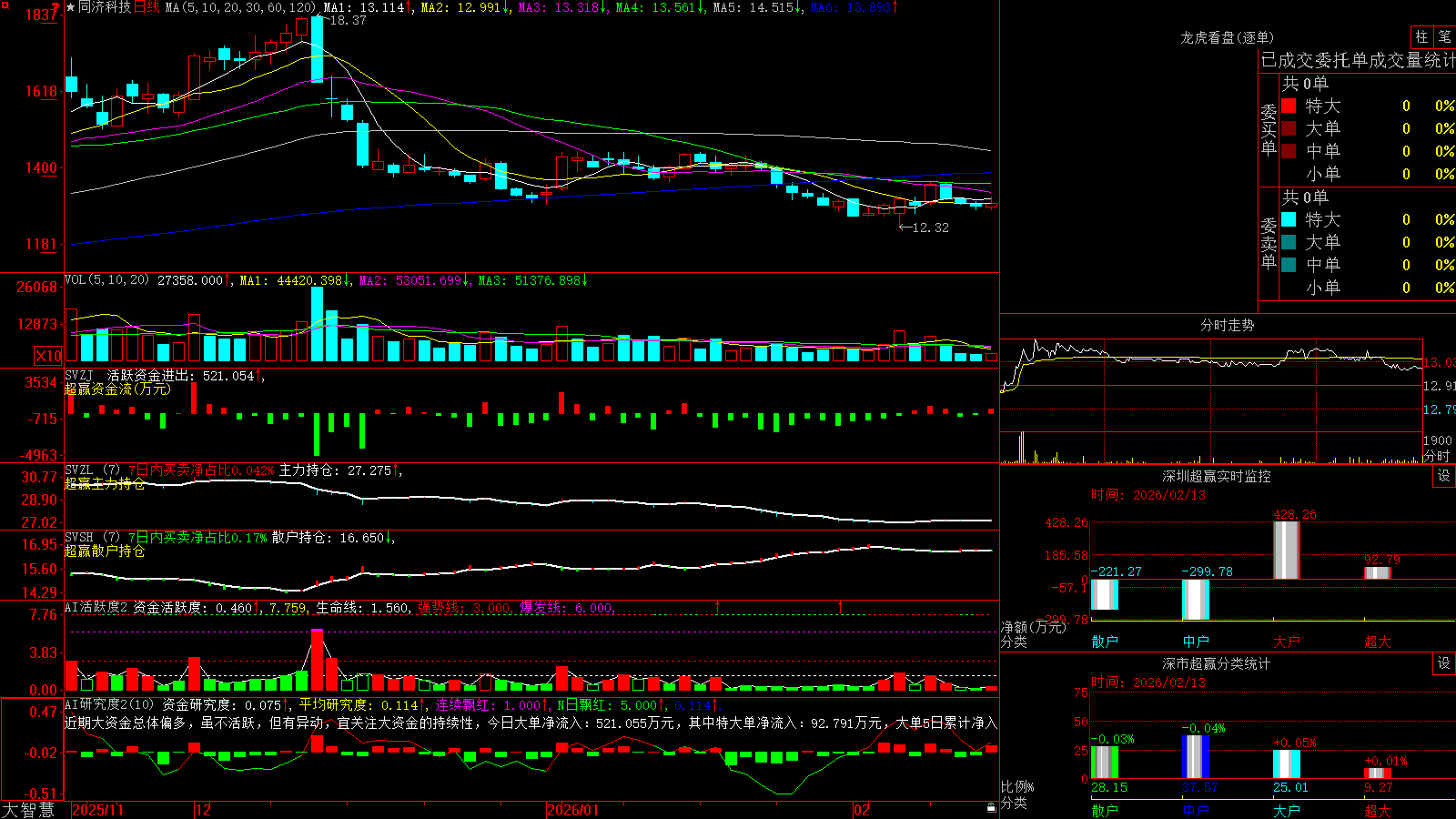Viewport: 1456px width, 819px height.
Task: Click the 2026/01 date marker on timeline
Action: pos(573,810)
